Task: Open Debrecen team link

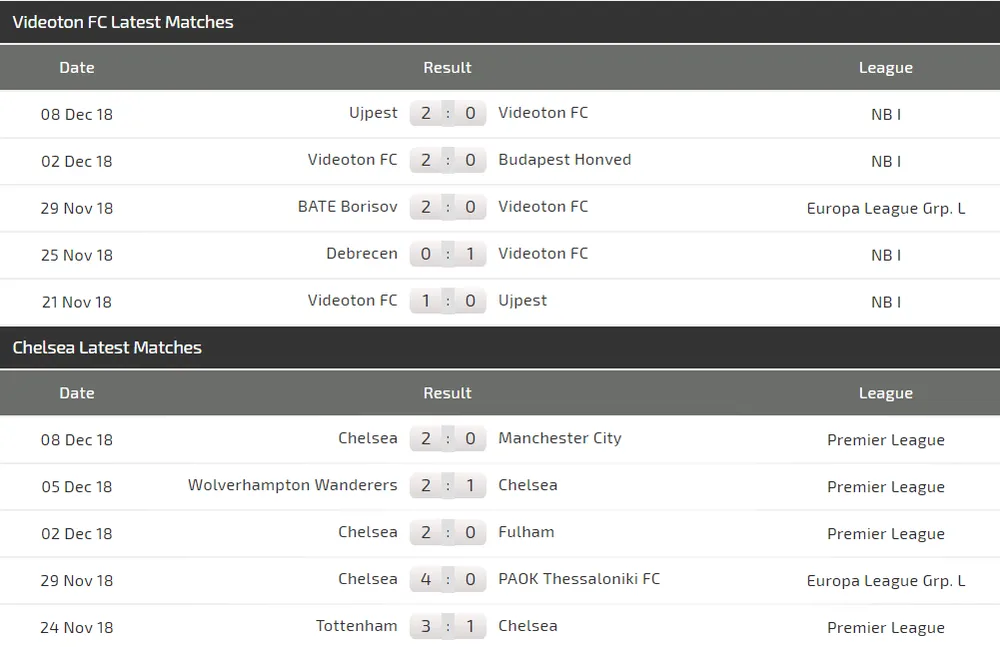Action: (x=361, y=254)
